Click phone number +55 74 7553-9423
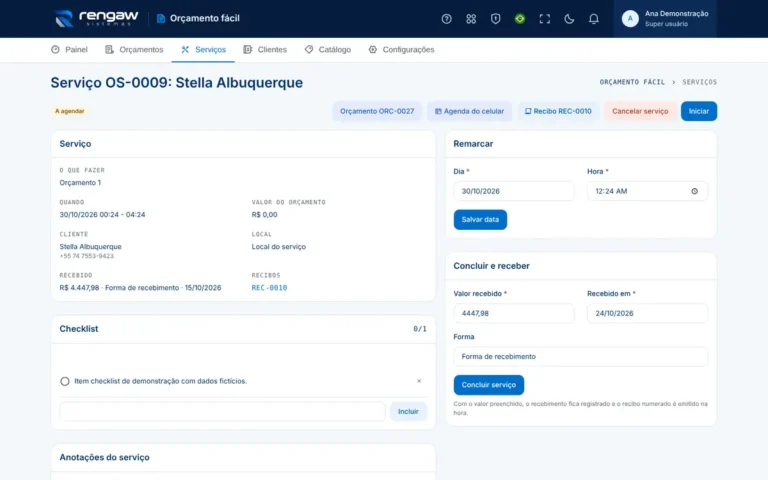The height and width of the screenshot is (480, 768). pos(87,256)
